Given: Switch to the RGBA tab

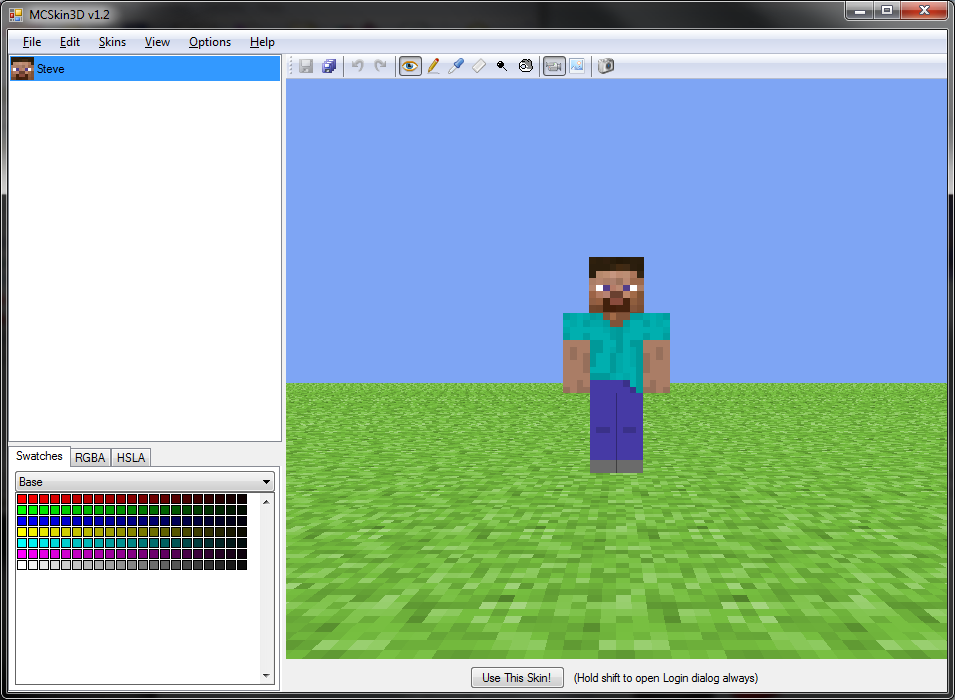Looking at the screenshot, I should click(x=90, y=458).
